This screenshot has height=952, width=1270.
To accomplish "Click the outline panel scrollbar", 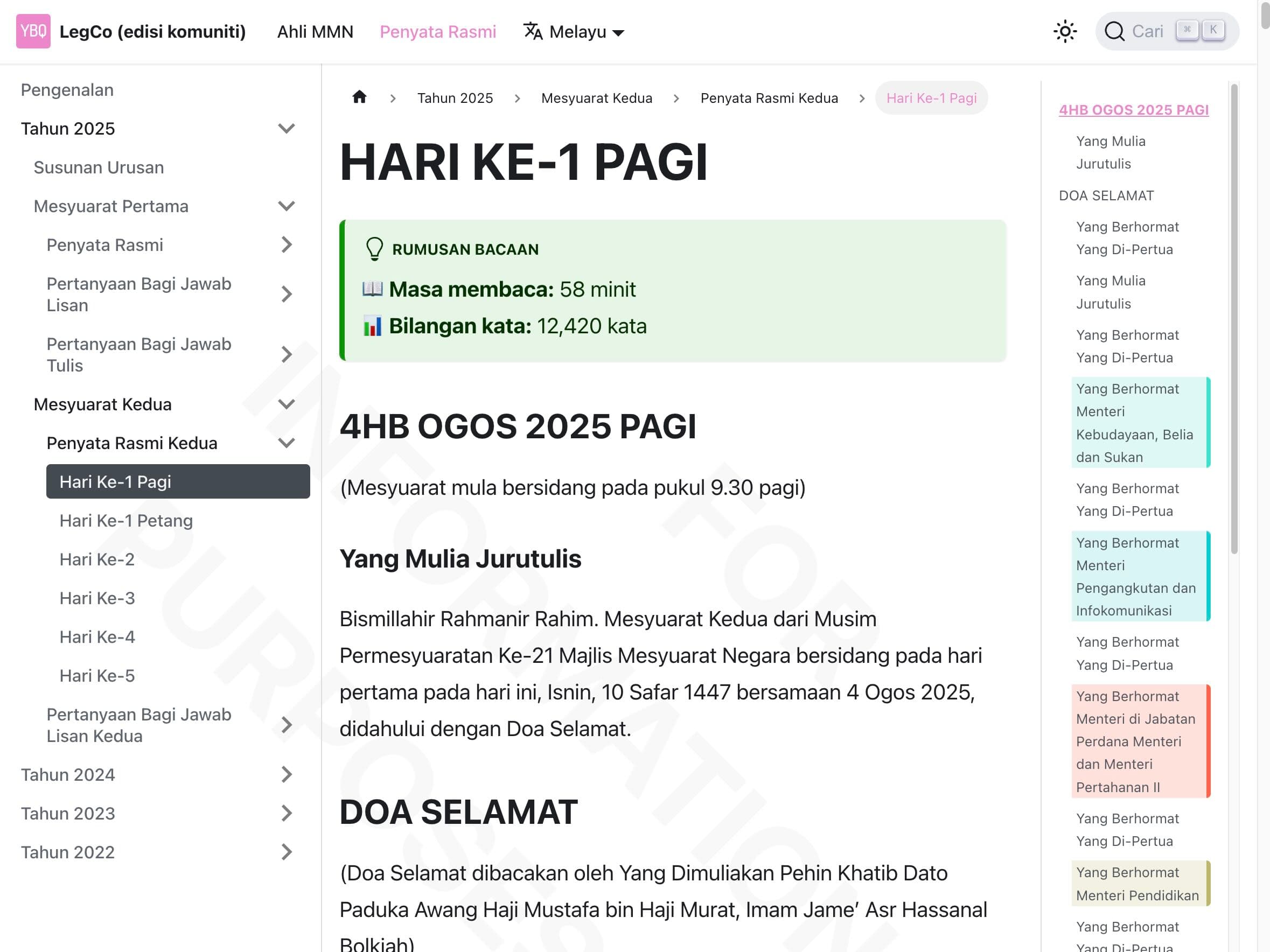I will [x=1234, y=319].
